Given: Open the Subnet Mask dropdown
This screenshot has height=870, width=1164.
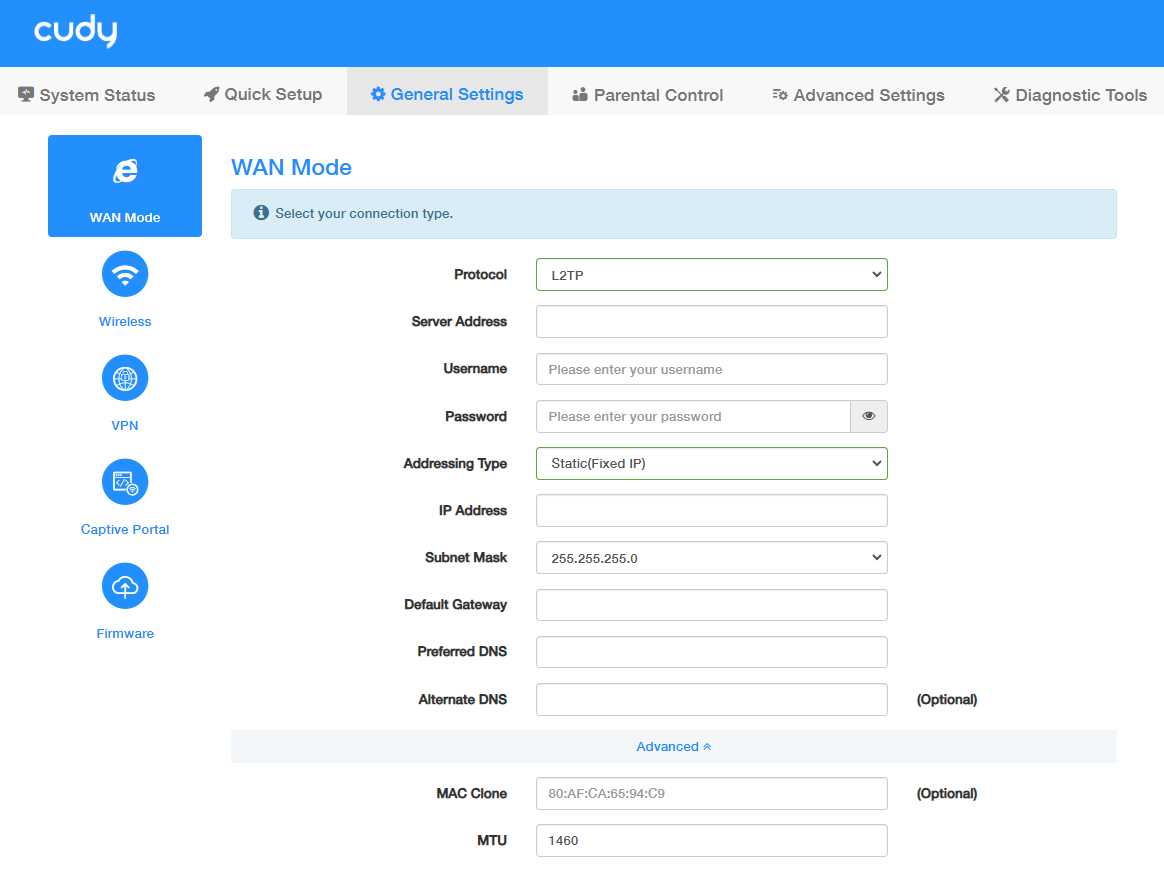Looking at the screenshot, I should [711, 558].
